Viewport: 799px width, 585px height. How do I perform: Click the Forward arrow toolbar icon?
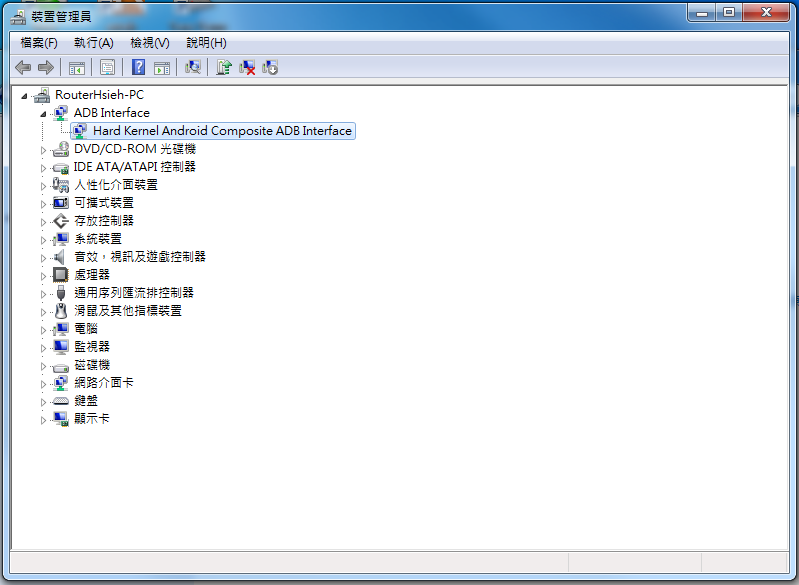point(46,67)
